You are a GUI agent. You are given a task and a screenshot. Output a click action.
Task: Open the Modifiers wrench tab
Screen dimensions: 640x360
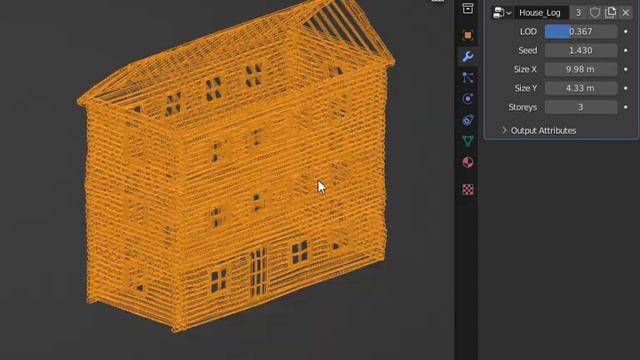(468, 56)
